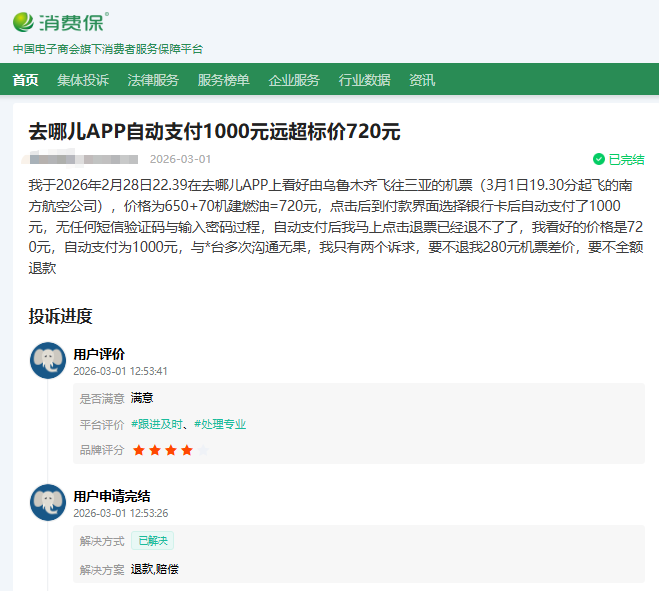Click the complaint title about 去哪儿APP

(x=214, y=131)
